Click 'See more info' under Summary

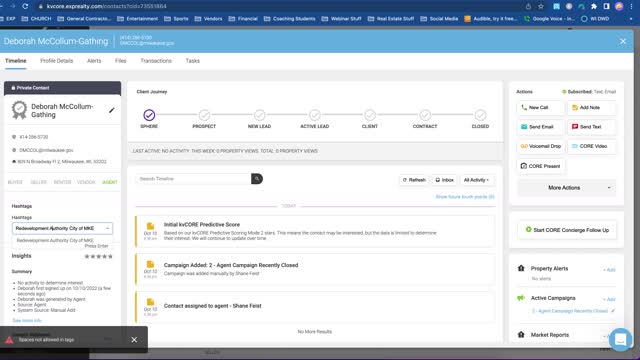tap(27, 320)
